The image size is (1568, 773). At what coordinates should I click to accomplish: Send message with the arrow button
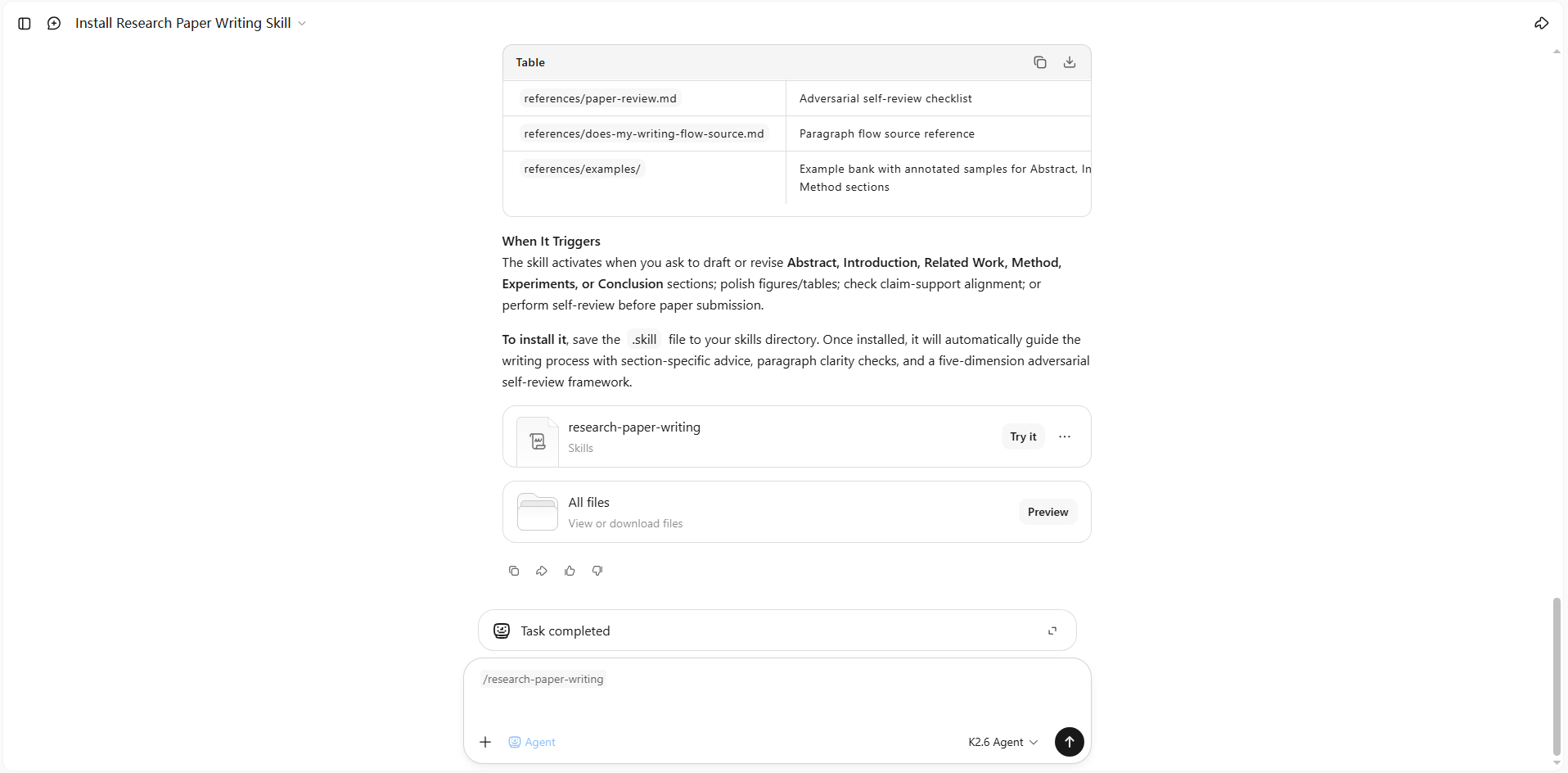pyautogui.click(x=1069, y=742)
